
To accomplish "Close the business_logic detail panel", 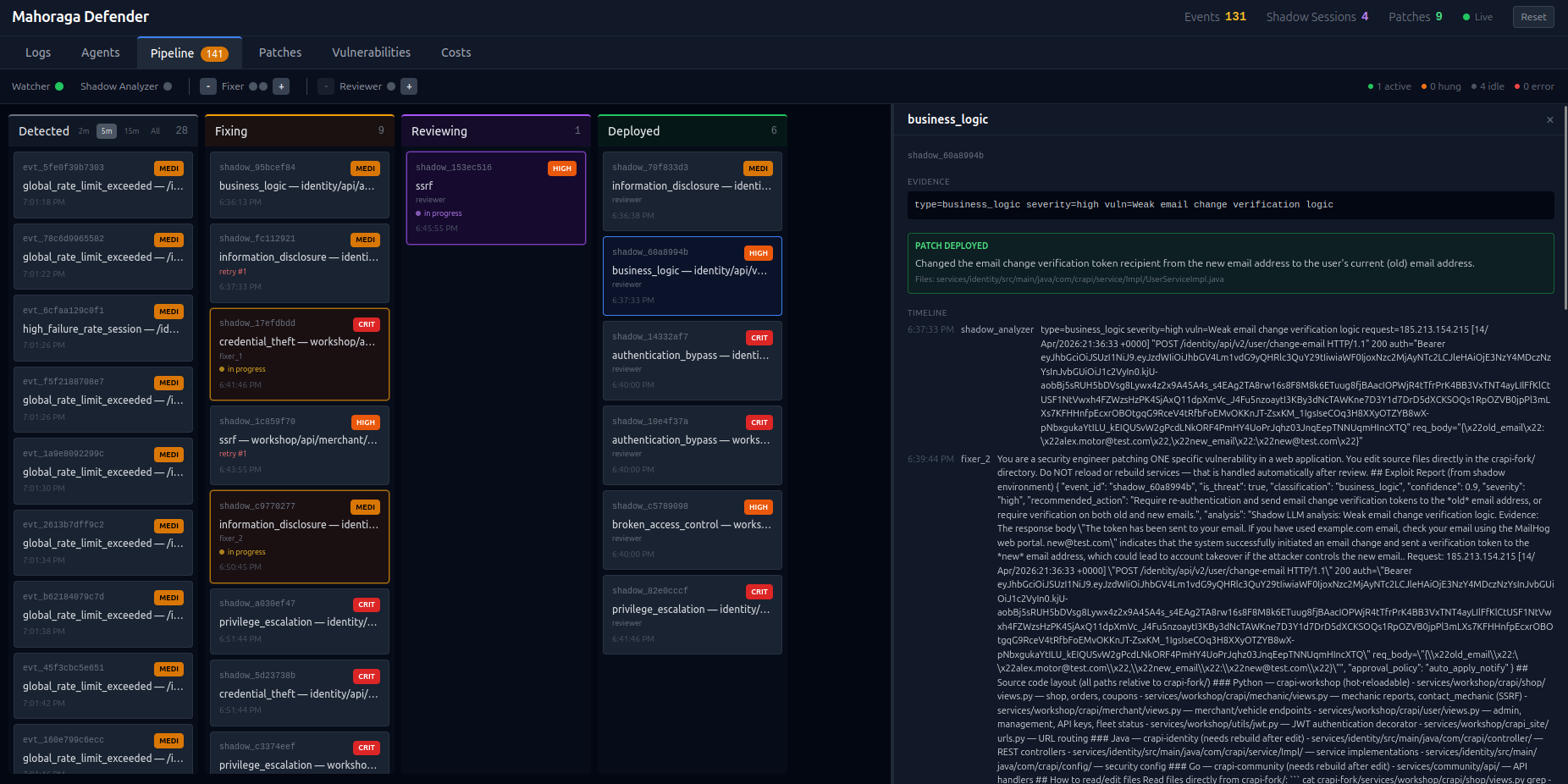I will pyautogui.click(x=1550, y=120).
